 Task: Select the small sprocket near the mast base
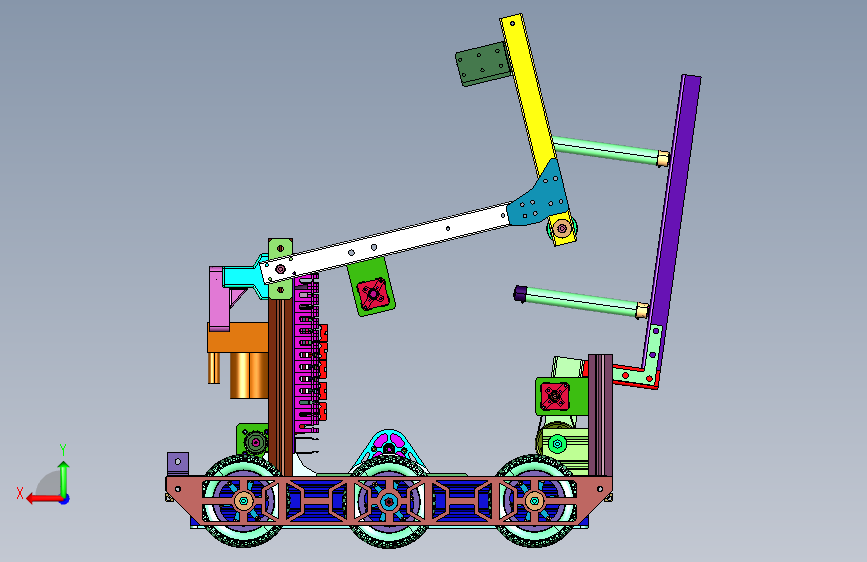pos(255,442)
